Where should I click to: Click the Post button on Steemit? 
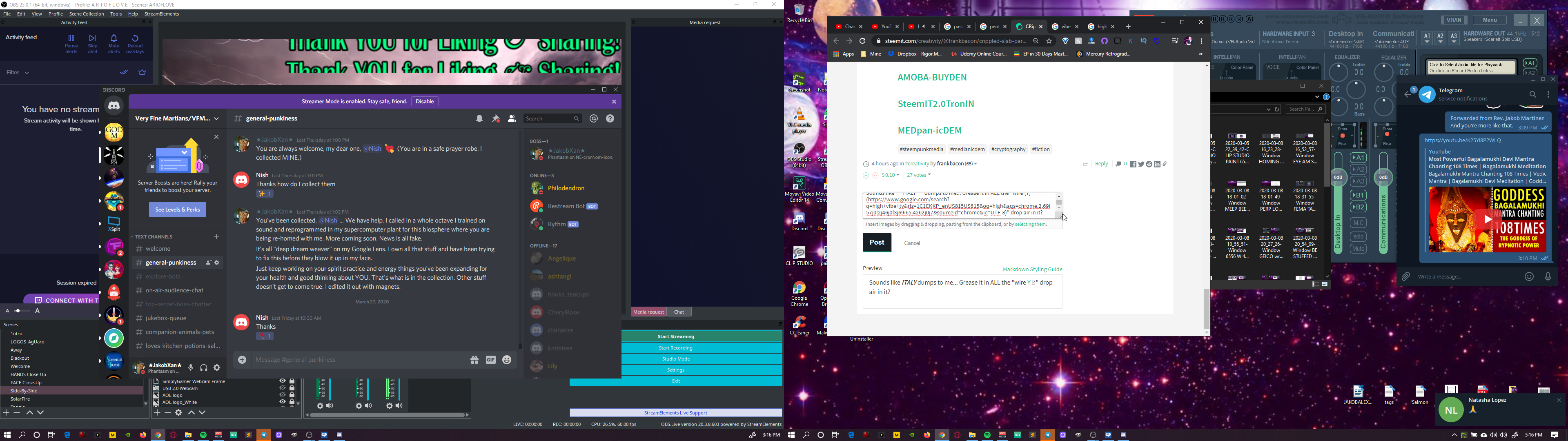(x=877, y=243)
